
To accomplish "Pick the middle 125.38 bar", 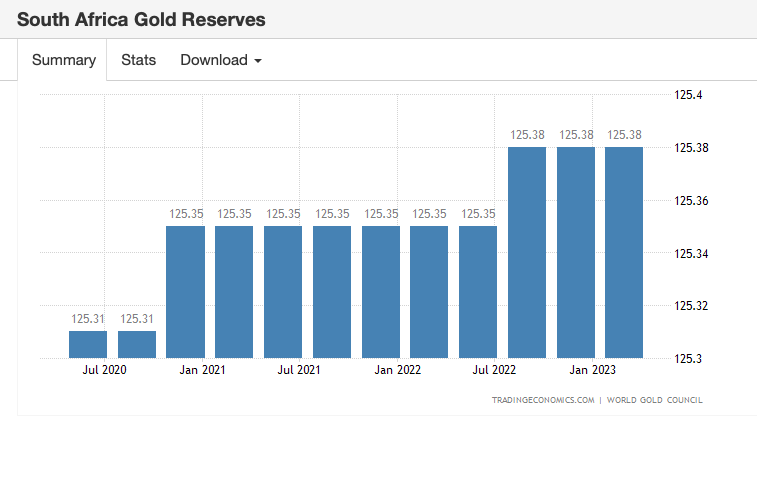I will point(576,252).
